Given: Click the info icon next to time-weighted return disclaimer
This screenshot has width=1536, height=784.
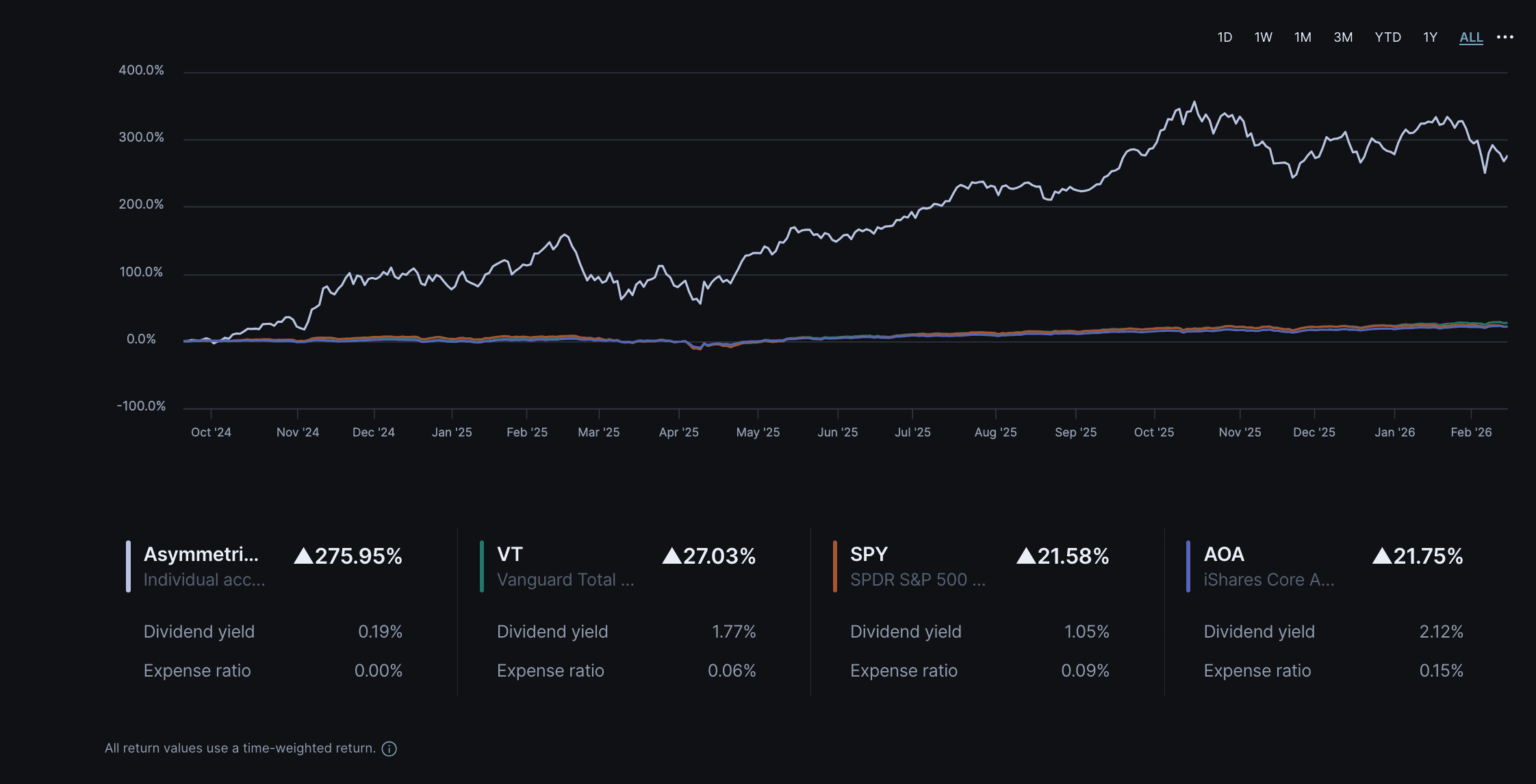Looking at the screenshot, I should (388, 748).
